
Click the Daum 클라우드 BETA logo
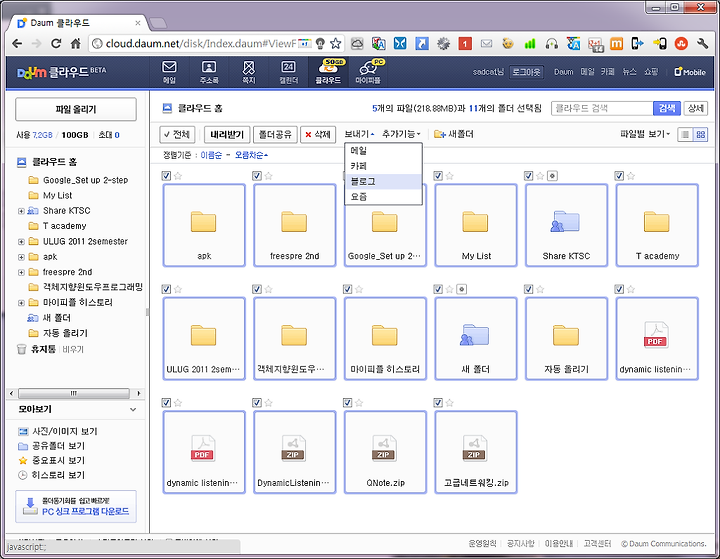(x=62, y=72)
